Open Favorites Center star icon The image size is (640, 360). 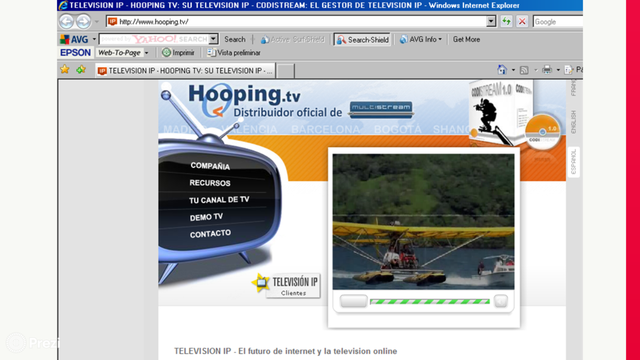pyautogui.click(x=64, y=70)
